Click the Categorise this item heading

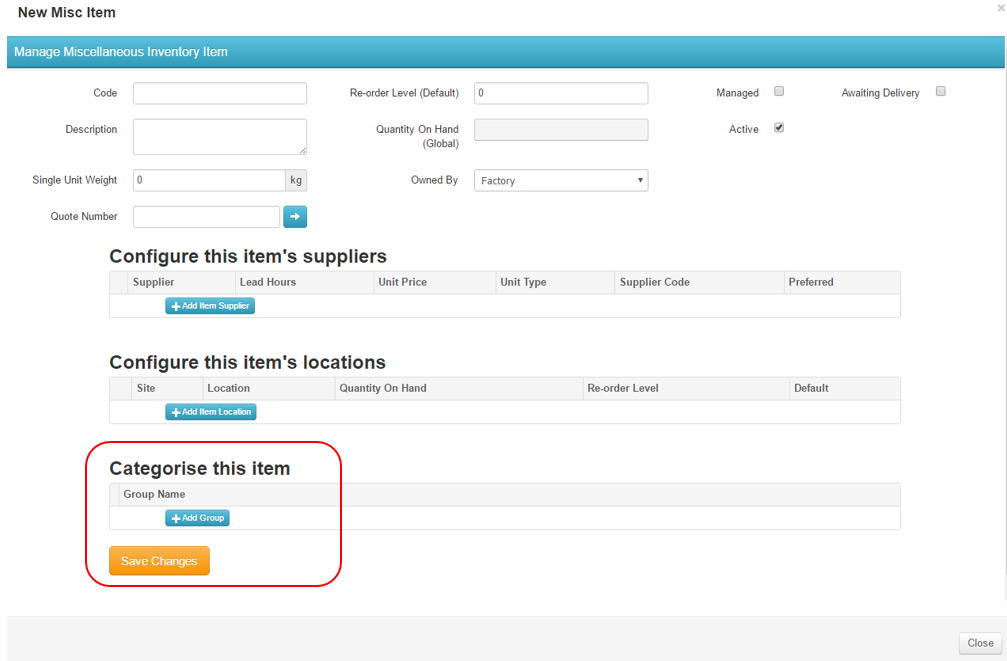[200, 468]
